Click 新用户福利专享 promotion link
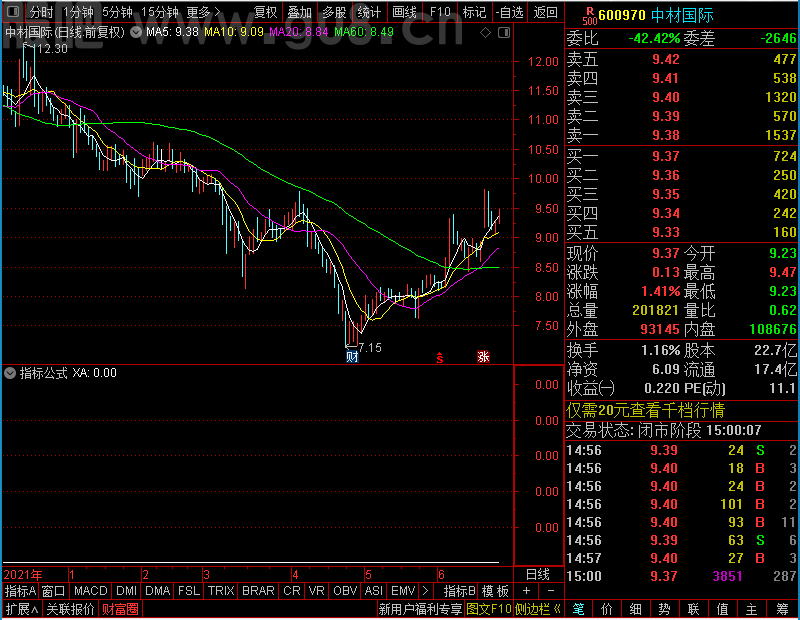 click(420, 609)
